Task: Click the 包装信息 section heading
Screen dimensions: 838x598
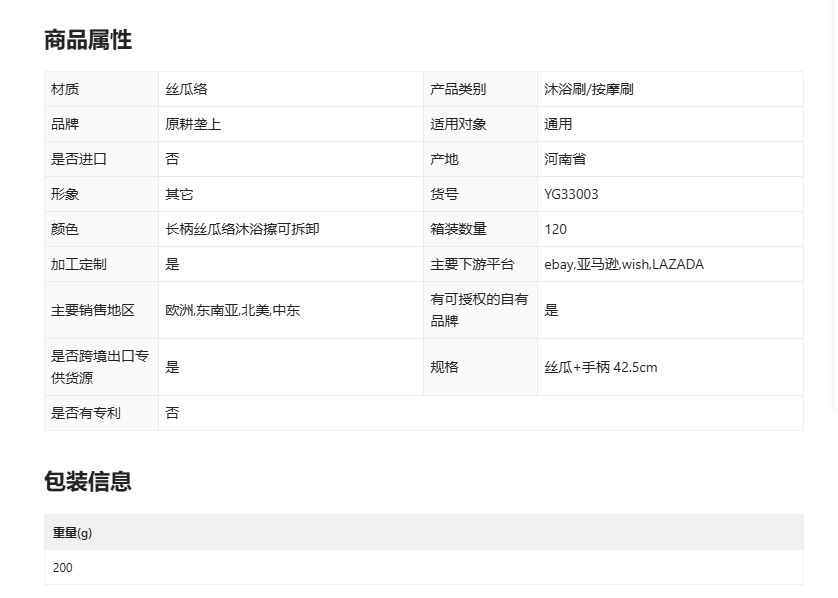Action: pyautogui.click(x=88, y=481)
